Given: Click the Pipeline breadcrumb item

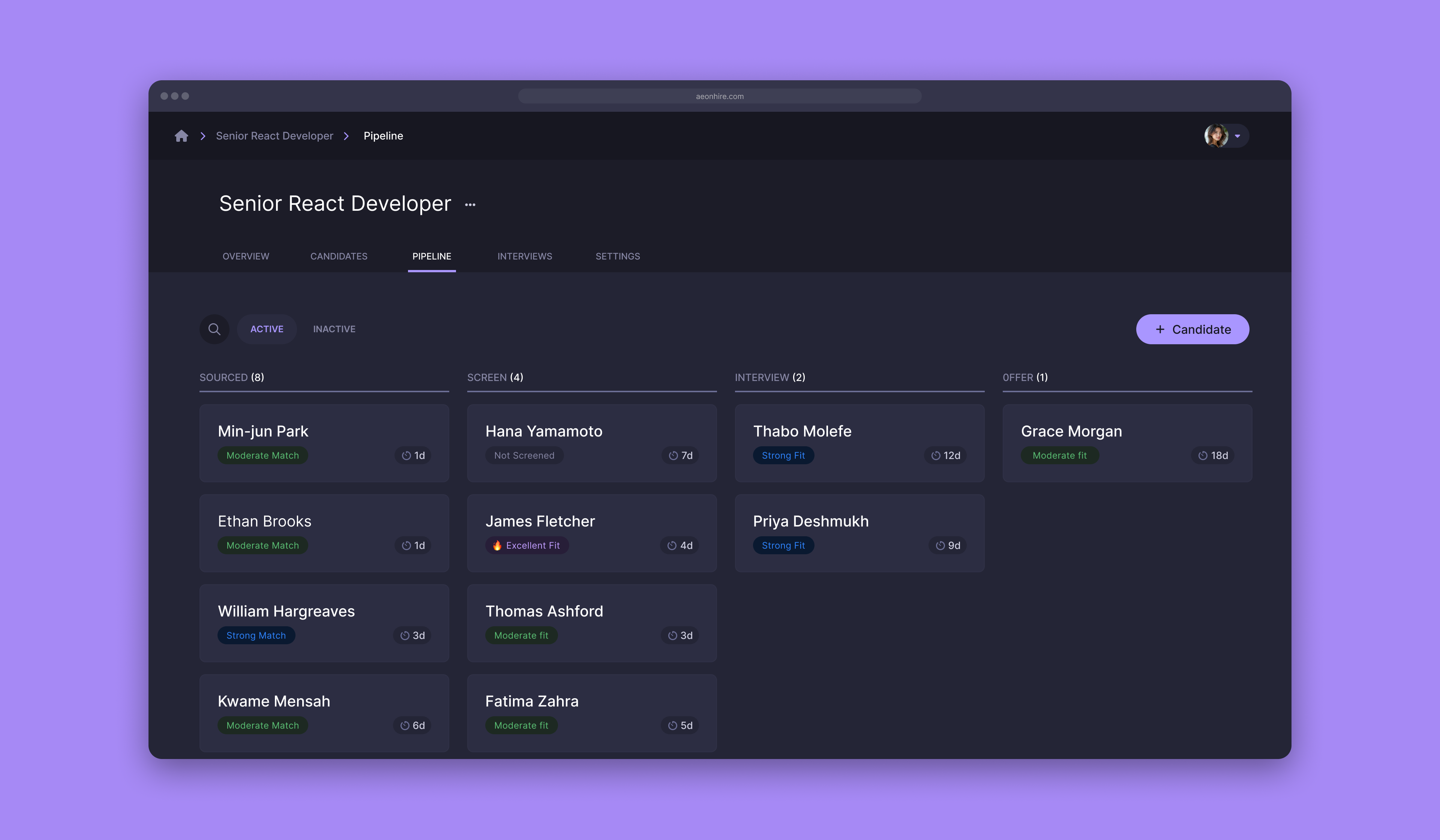Looking at the screenshot, I should 383,136.
